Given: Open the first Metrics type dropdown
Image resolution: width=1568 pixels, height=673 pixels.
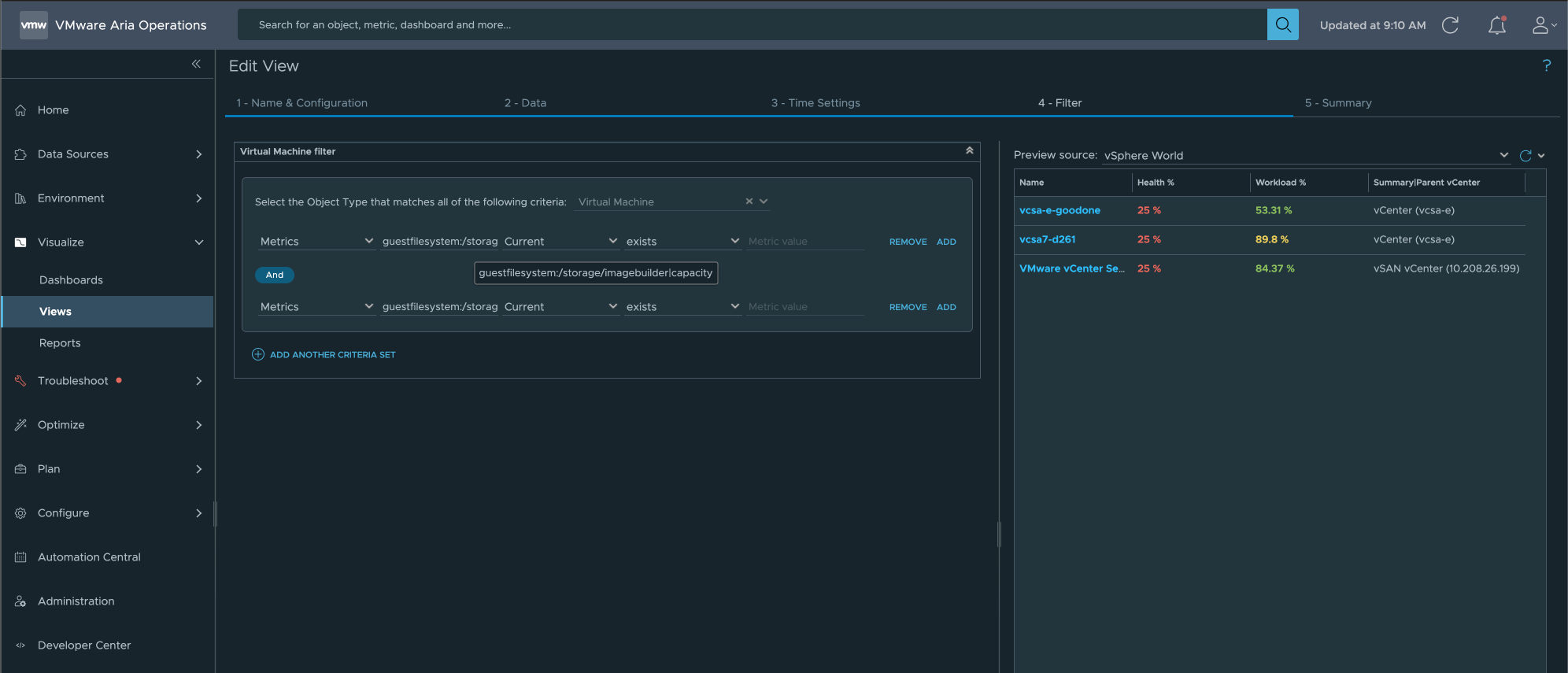Looking at the screenshot, I should tap(316, 242).
